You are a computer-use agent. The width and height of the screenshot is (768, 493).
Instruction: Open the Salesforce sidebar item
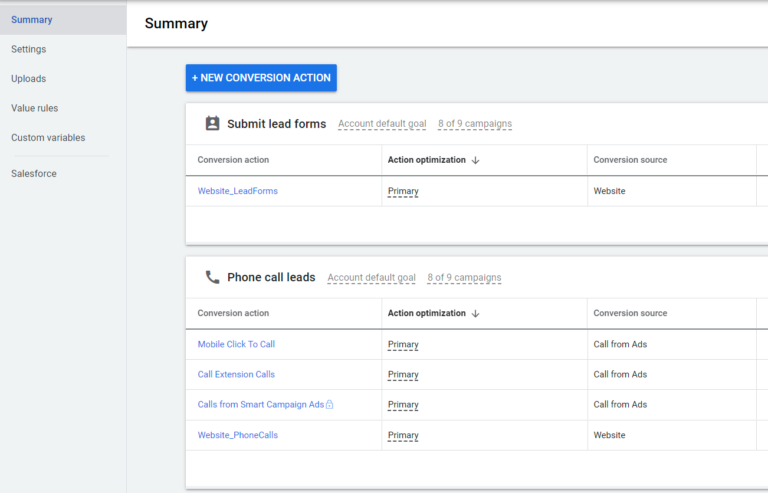pyautogui.click(x=34, y=174)
